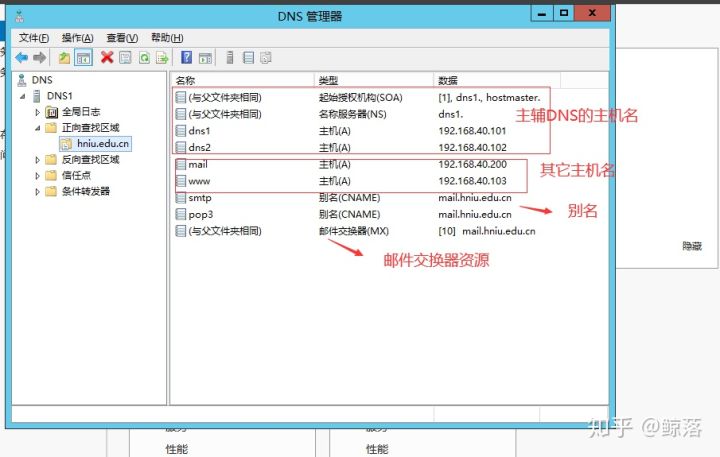Click 性能 under the left background server panel
The width and height of the screenshot is (720, 457).
coord(177,449)
